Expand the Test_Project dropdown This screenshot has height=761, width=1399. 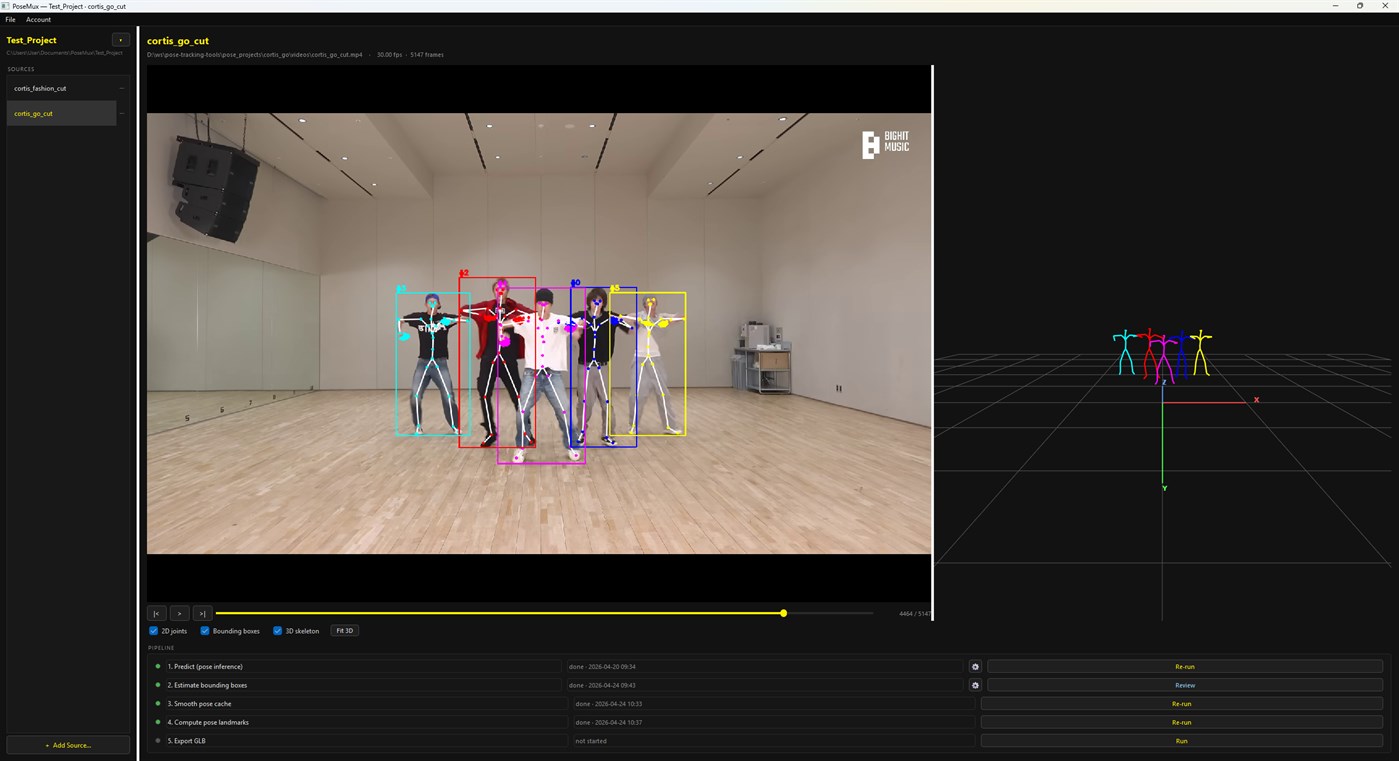coord(120,40)
